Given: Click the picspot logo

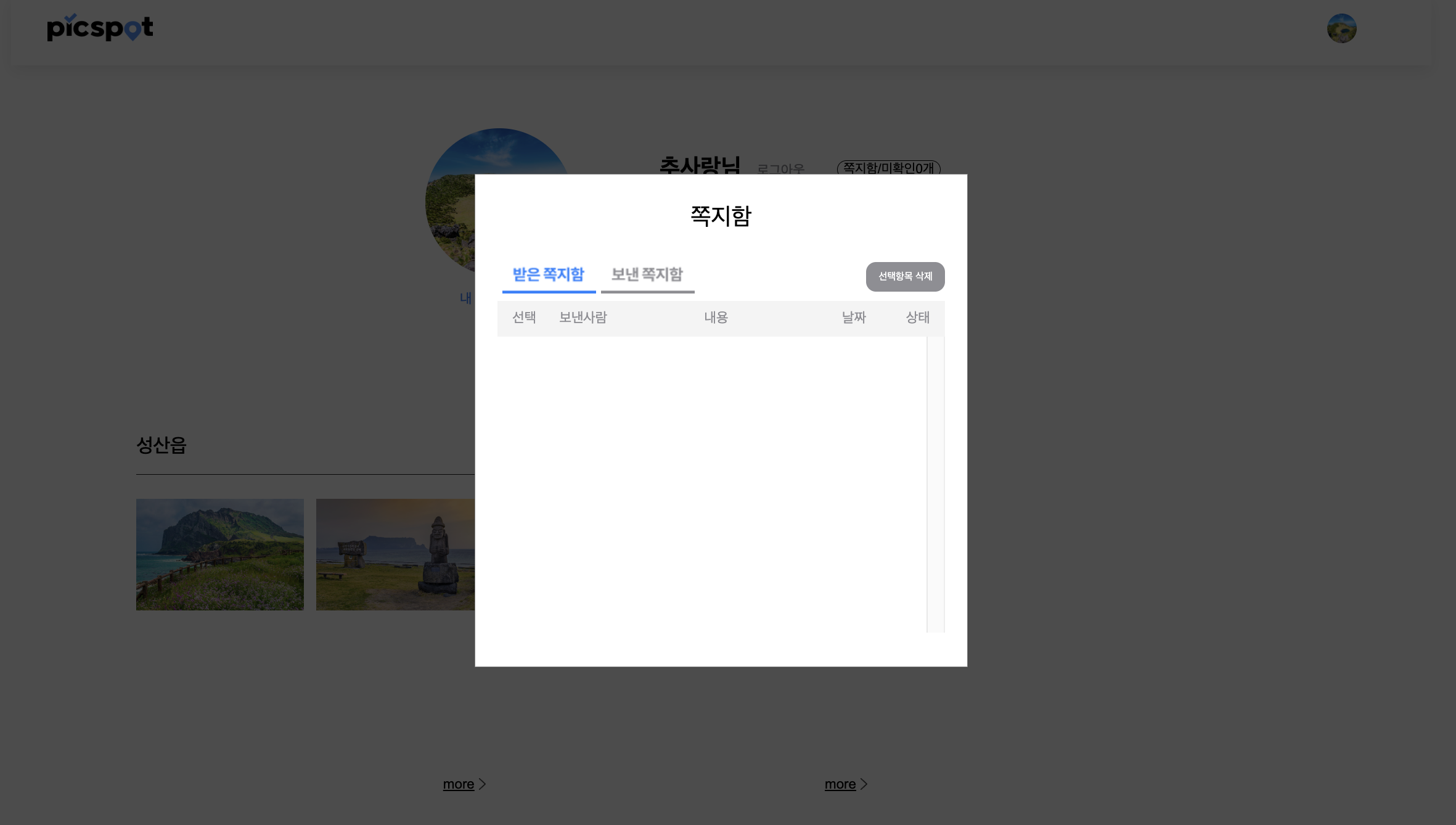Looking at the screenshot, I should (x=99, y=28).
